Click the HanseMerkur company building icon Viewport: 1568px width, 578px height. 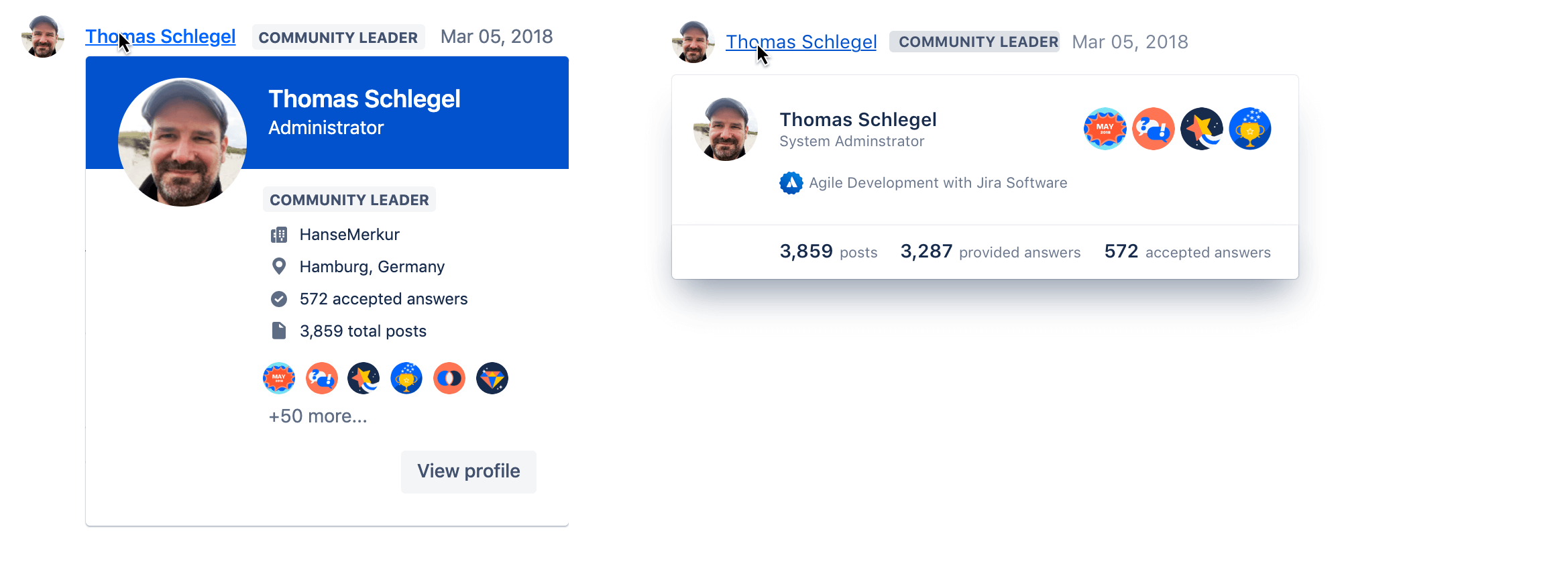point(279,235)
